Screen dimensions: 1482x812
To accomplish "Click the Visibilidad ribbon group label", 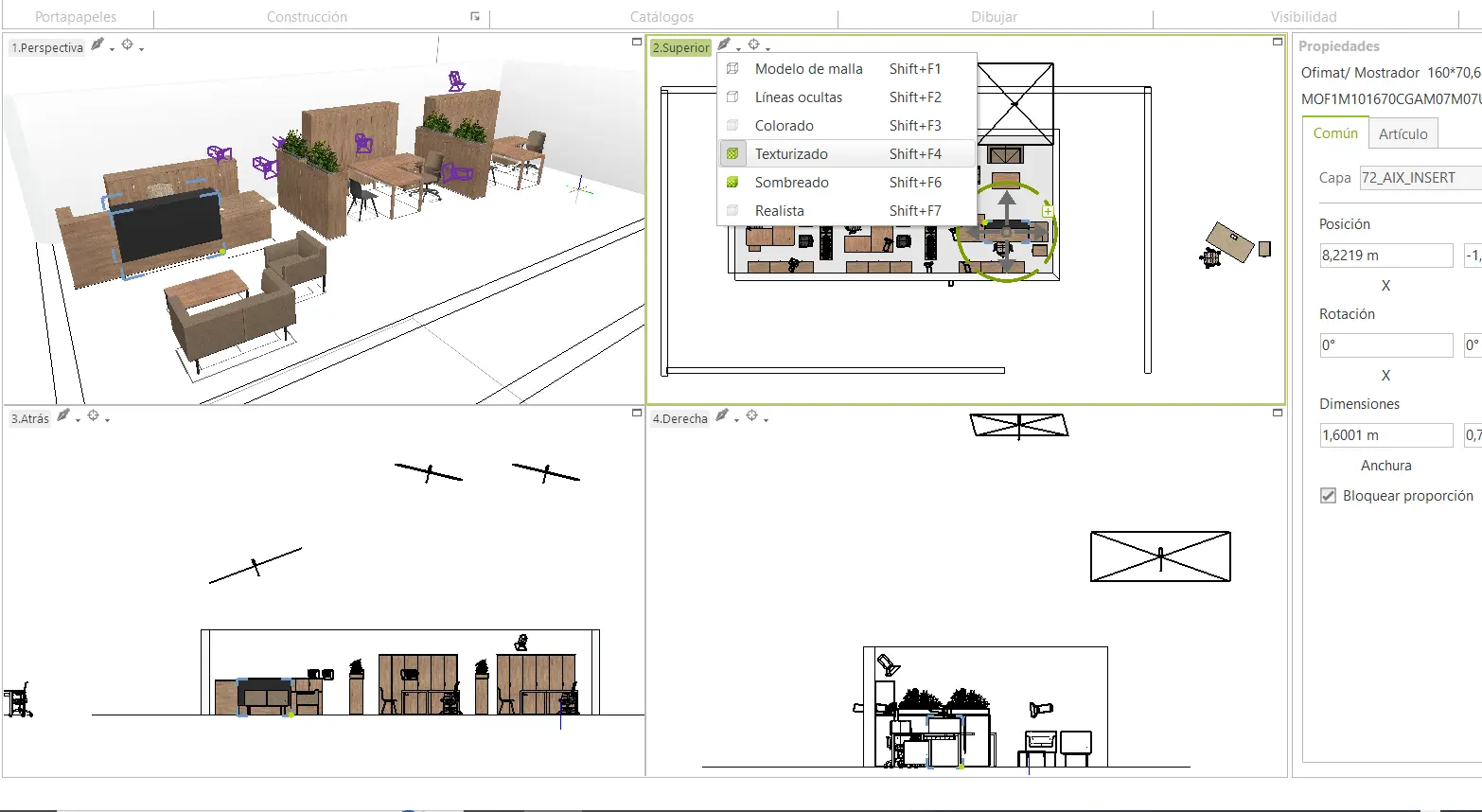I will (x=1303, y=17).
